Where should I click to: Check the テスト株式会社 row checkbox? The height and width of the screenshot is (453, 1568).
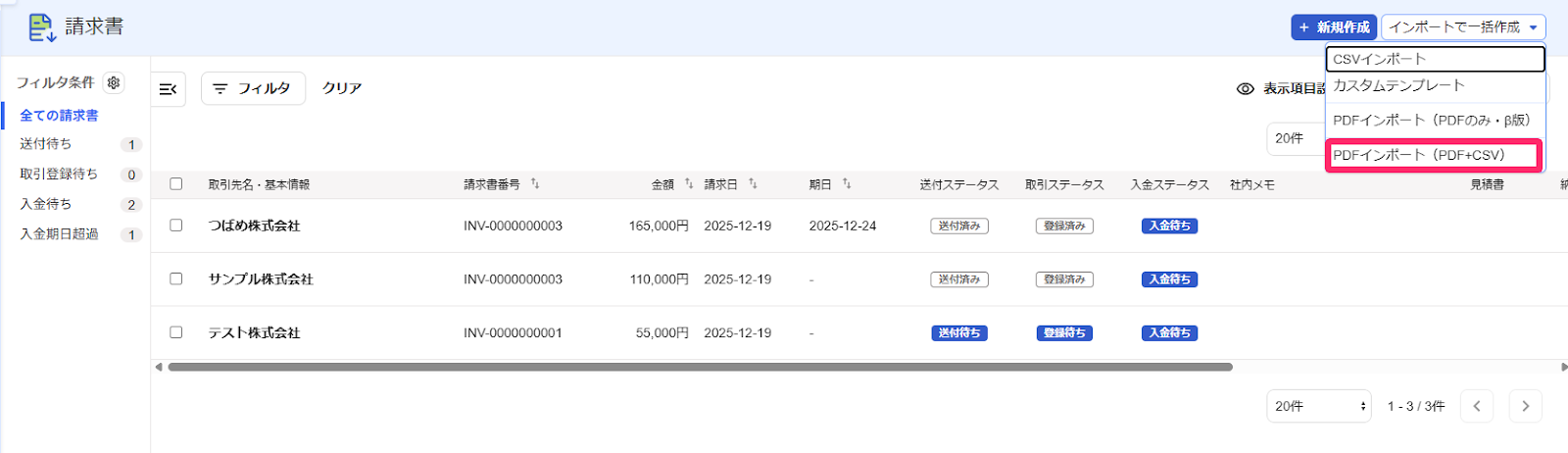176,332
